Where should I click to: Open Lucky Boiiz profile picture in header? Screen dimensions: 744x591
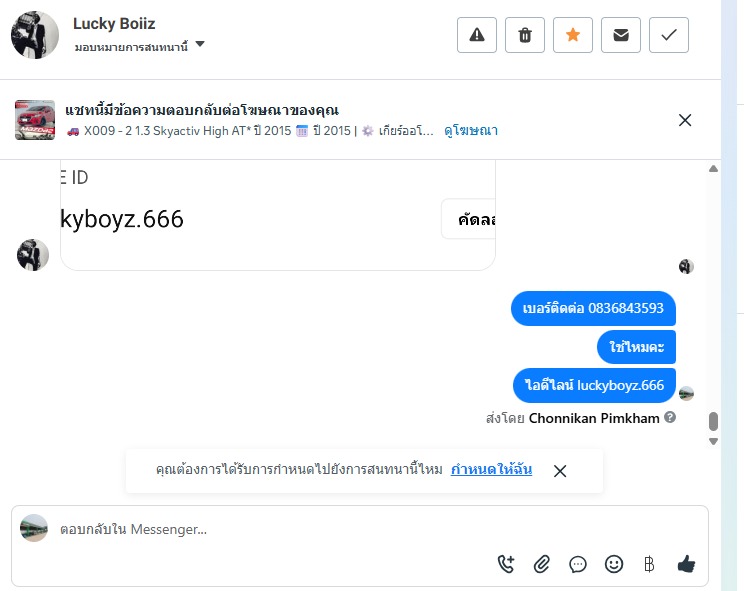point(35,35)
